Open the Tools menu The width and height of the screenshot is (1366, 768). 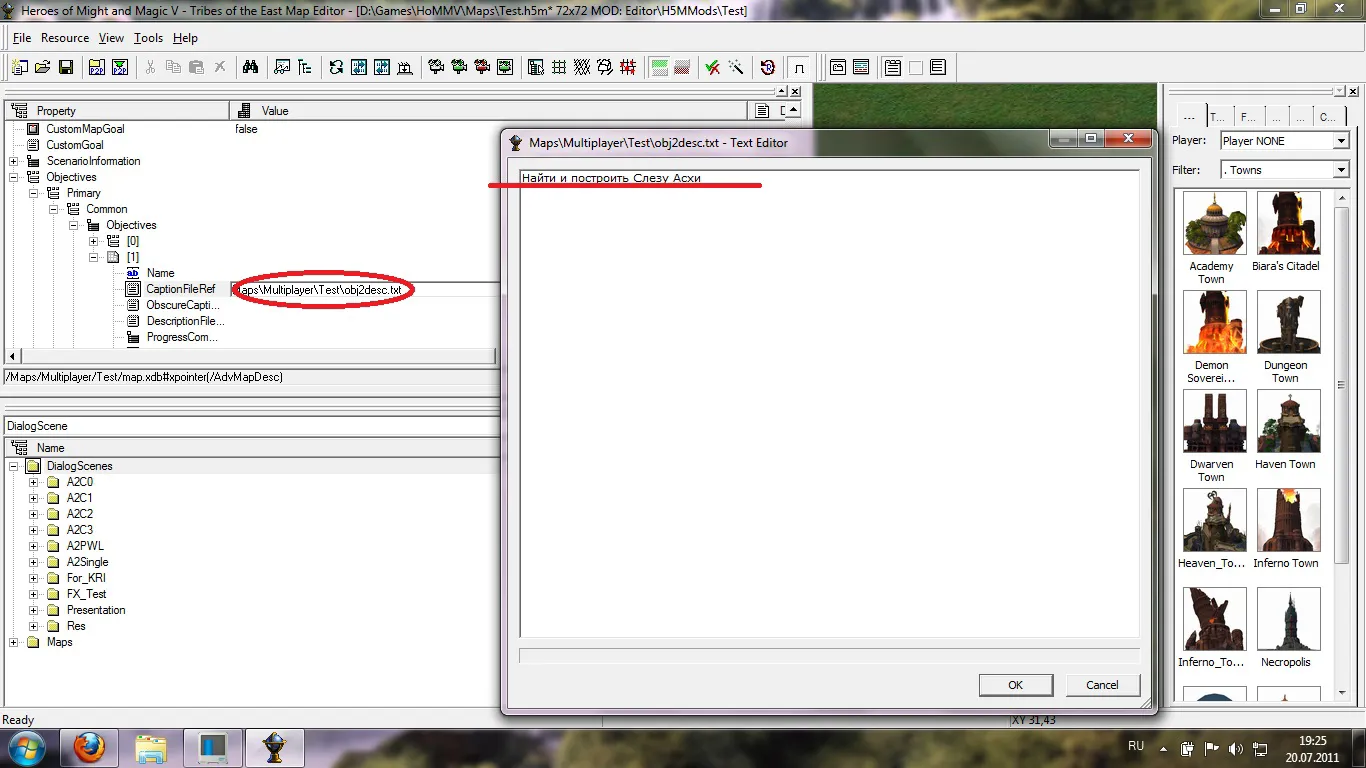click(148, 38)
